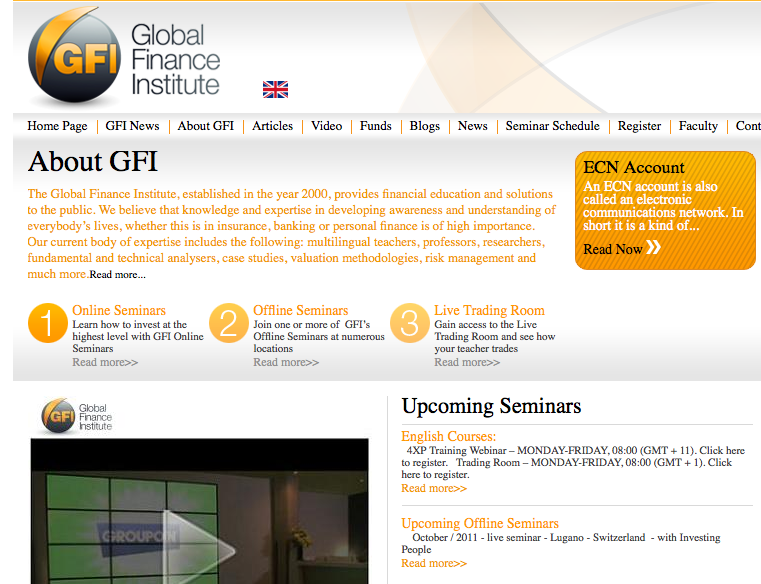The height and width of the screenshot is (584, 761).
Task: Click Read Now in ECN Account box
Action: [613, 249]
